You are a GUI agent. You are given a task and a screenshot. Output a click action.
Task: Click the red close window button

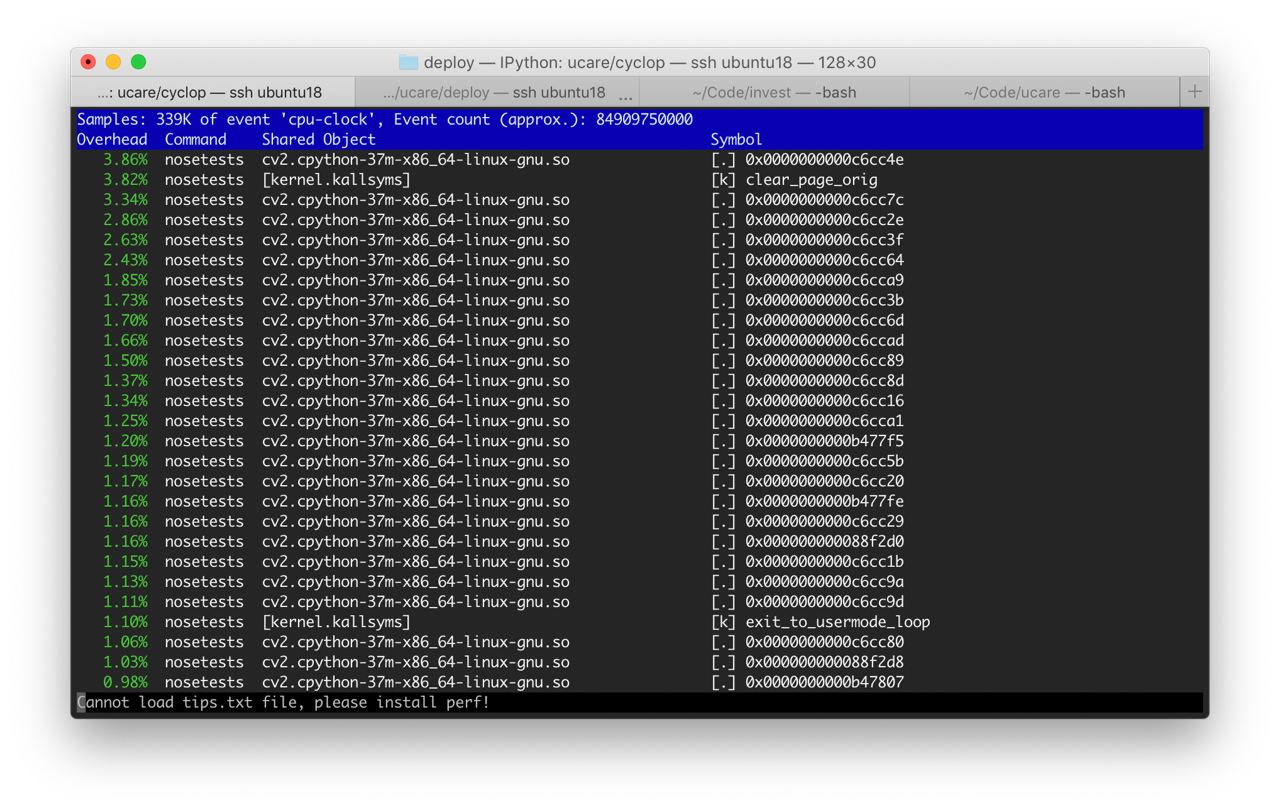(x=88, y=62)
